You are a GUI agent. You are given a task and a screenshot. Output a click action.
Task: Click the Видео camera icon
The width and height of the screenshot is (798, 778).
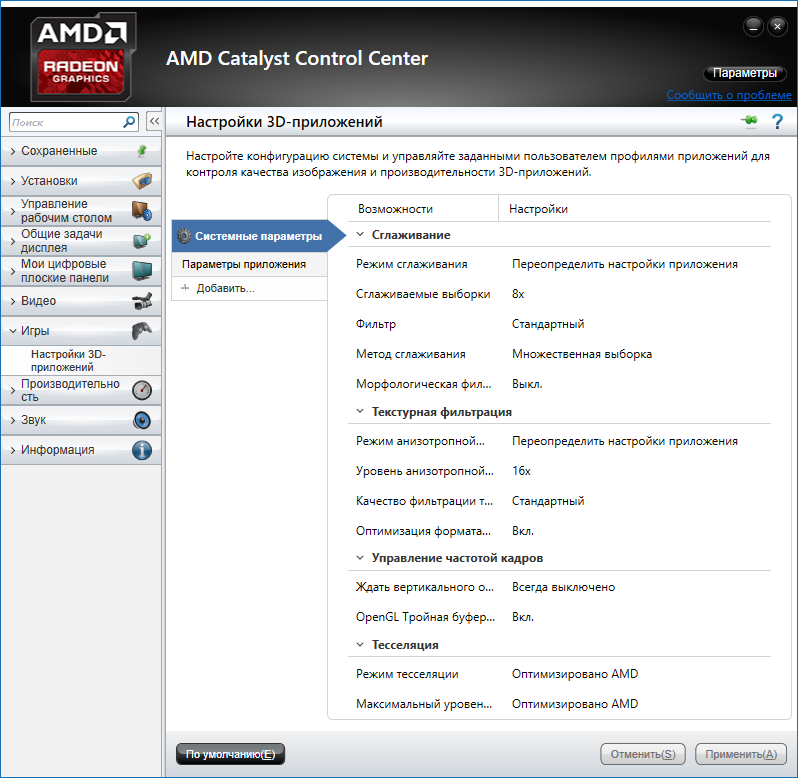click(142, 301)
